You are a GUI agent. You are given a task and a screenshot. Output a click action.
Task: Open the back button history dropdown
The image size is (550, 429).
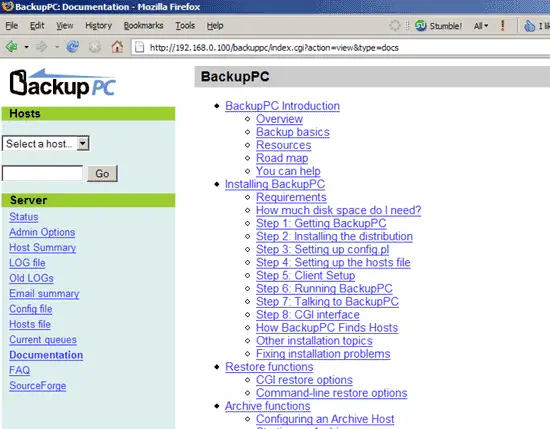[x=26, y=47]
